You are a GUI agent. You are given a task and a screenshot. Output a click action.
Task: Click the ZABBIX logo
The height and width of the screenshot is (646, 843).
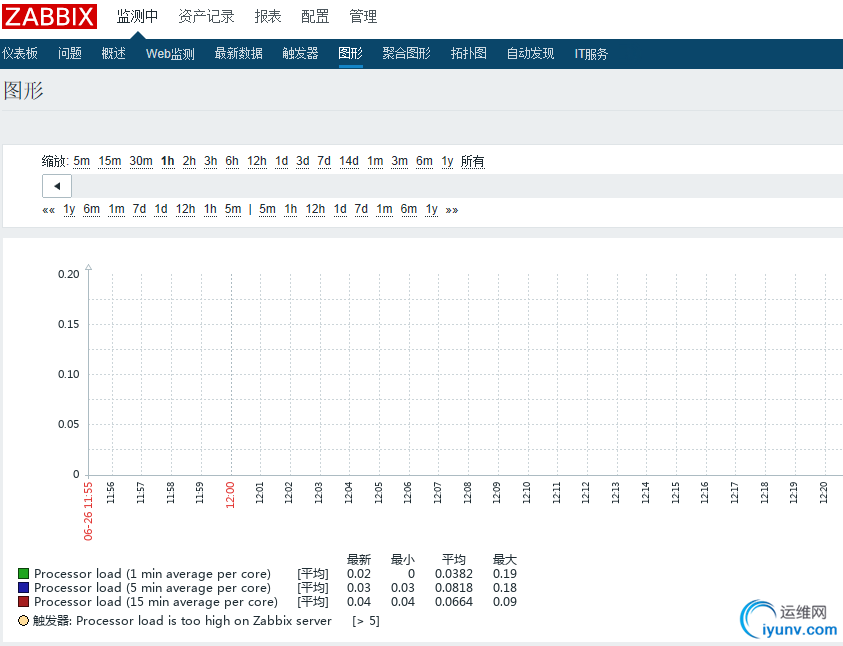click(49, 17)
